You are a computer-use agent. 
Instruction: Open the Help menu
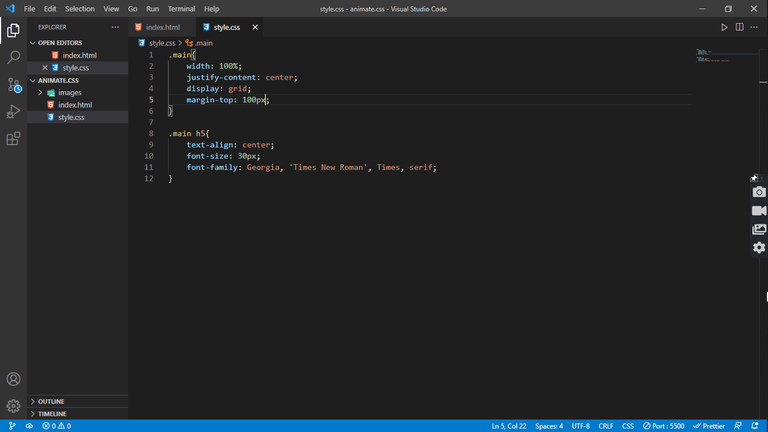coord(212,9)
